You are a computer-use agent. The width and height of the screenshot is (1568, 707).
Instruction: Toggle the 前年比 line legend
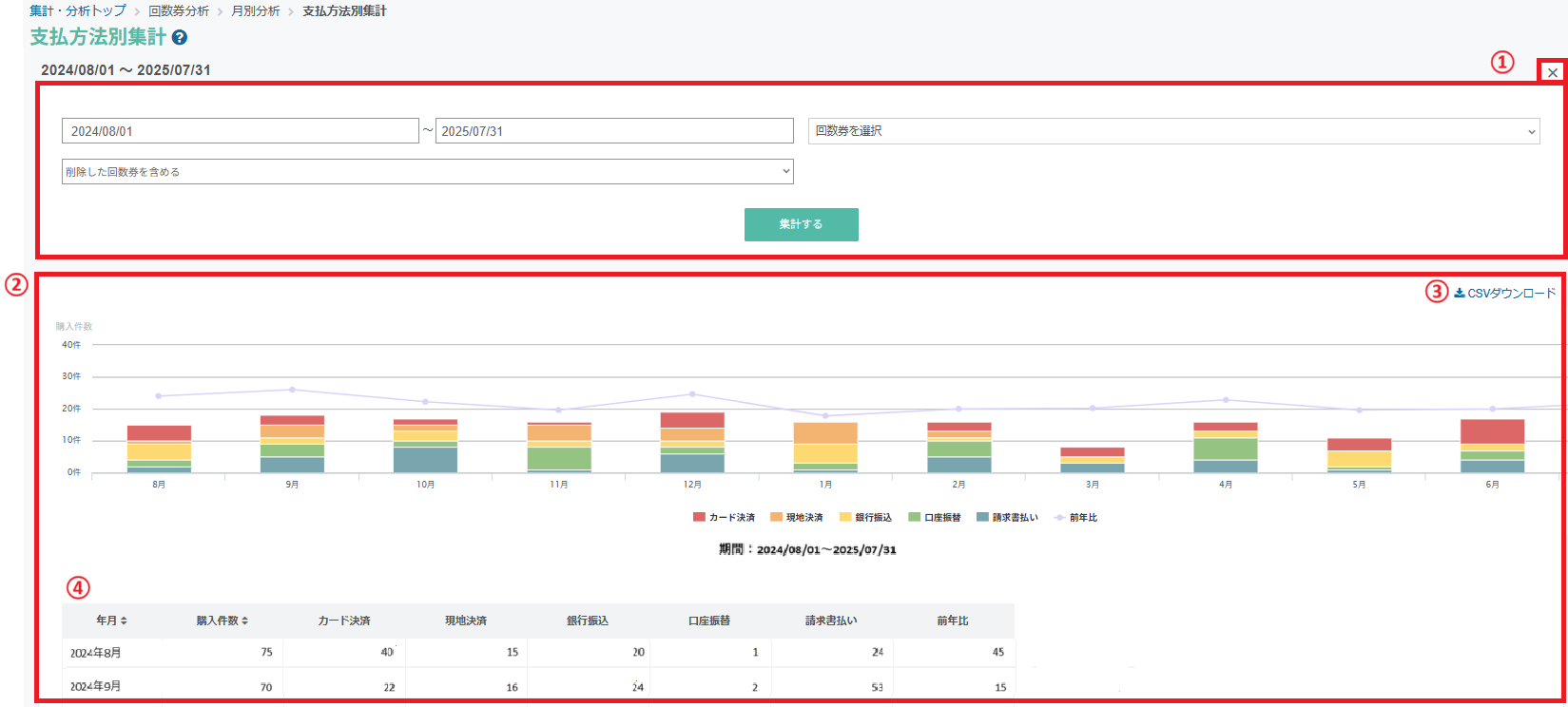[1075, 518]
